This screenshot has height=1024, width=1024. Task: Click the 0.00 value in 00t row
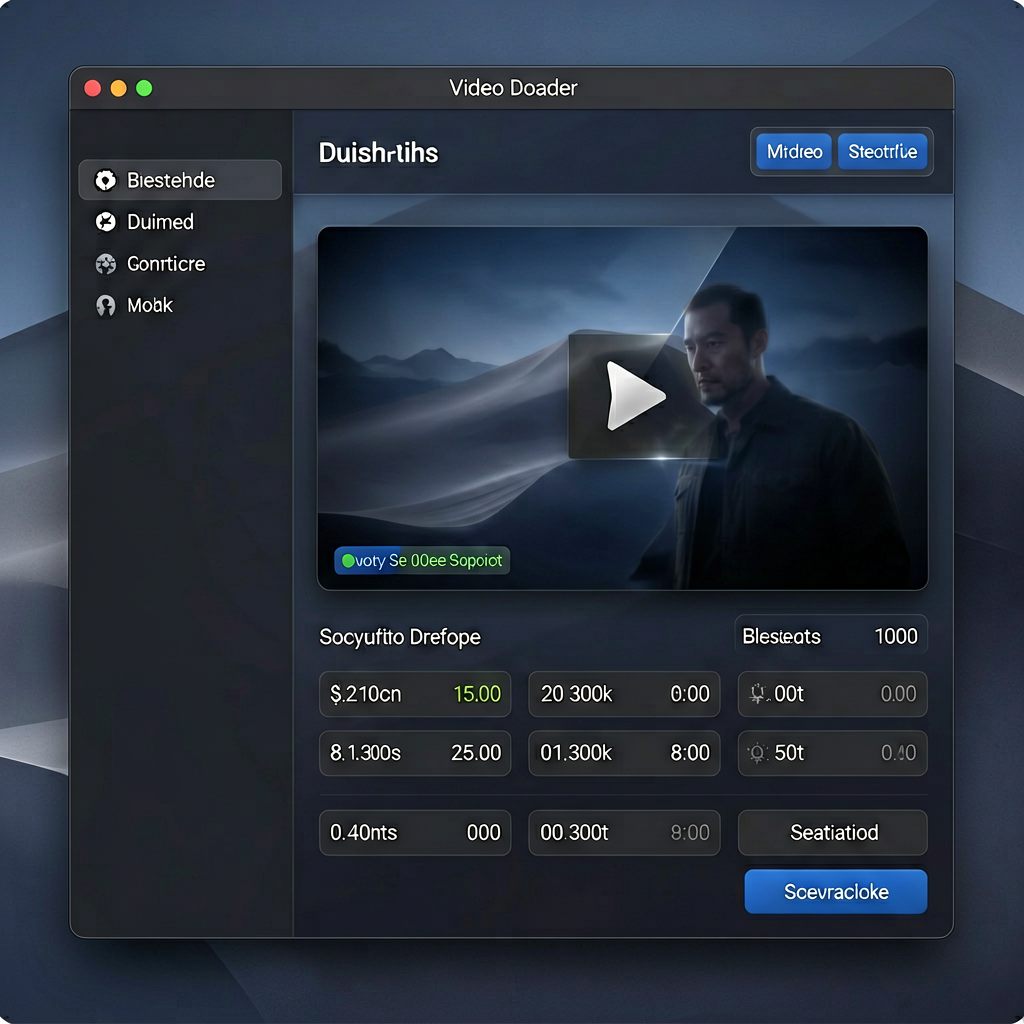click(898, 694)
